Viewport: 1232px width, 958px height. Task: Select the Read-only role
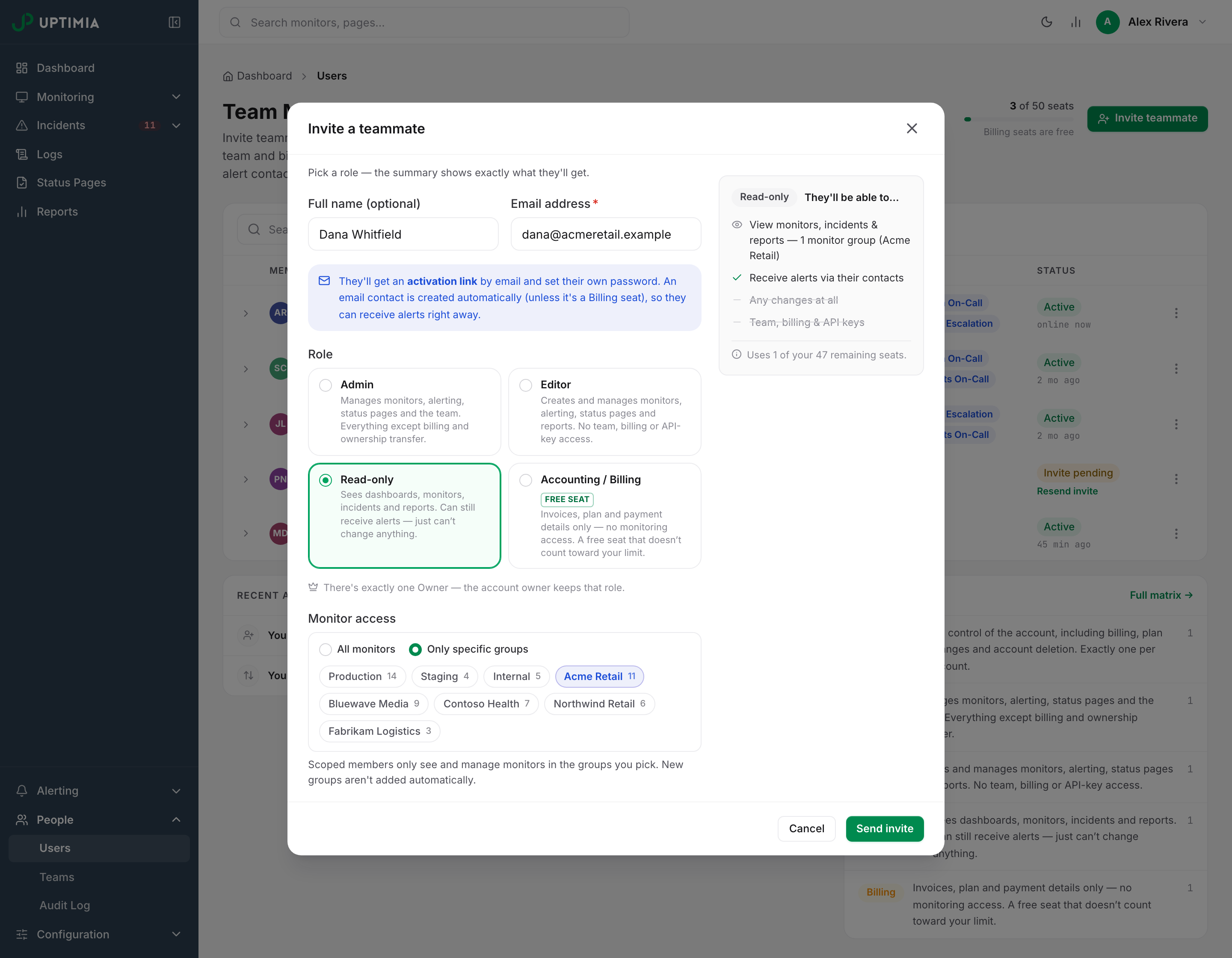404,516
